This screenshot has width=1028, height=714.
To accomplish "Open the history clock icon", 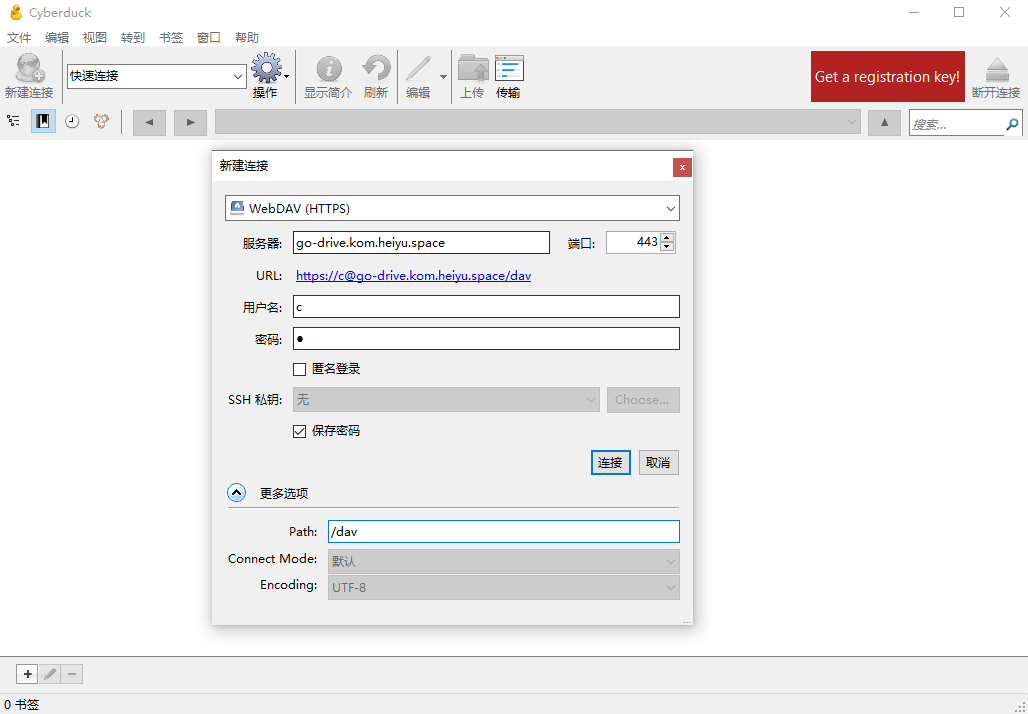I will pos(72,121).
